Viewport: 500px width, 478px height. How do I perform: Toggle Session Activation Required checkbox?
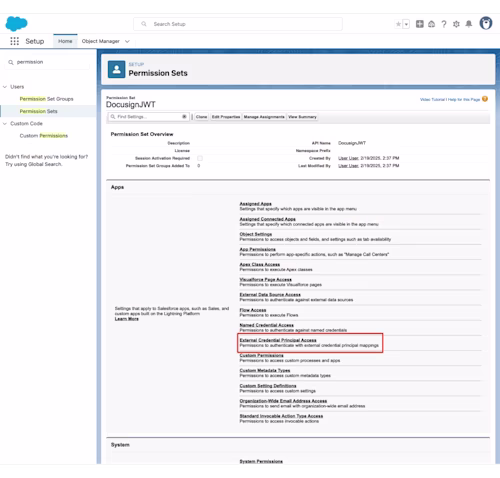click(x=200, y=158)
